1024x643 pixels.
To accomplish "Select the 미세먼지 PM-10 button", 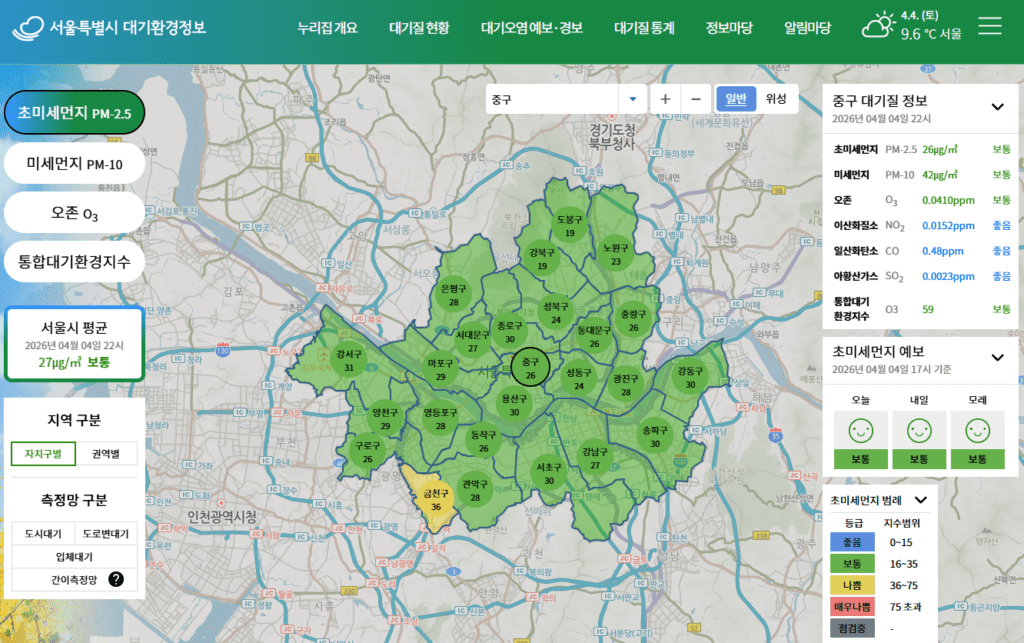I will pos(75,164).
